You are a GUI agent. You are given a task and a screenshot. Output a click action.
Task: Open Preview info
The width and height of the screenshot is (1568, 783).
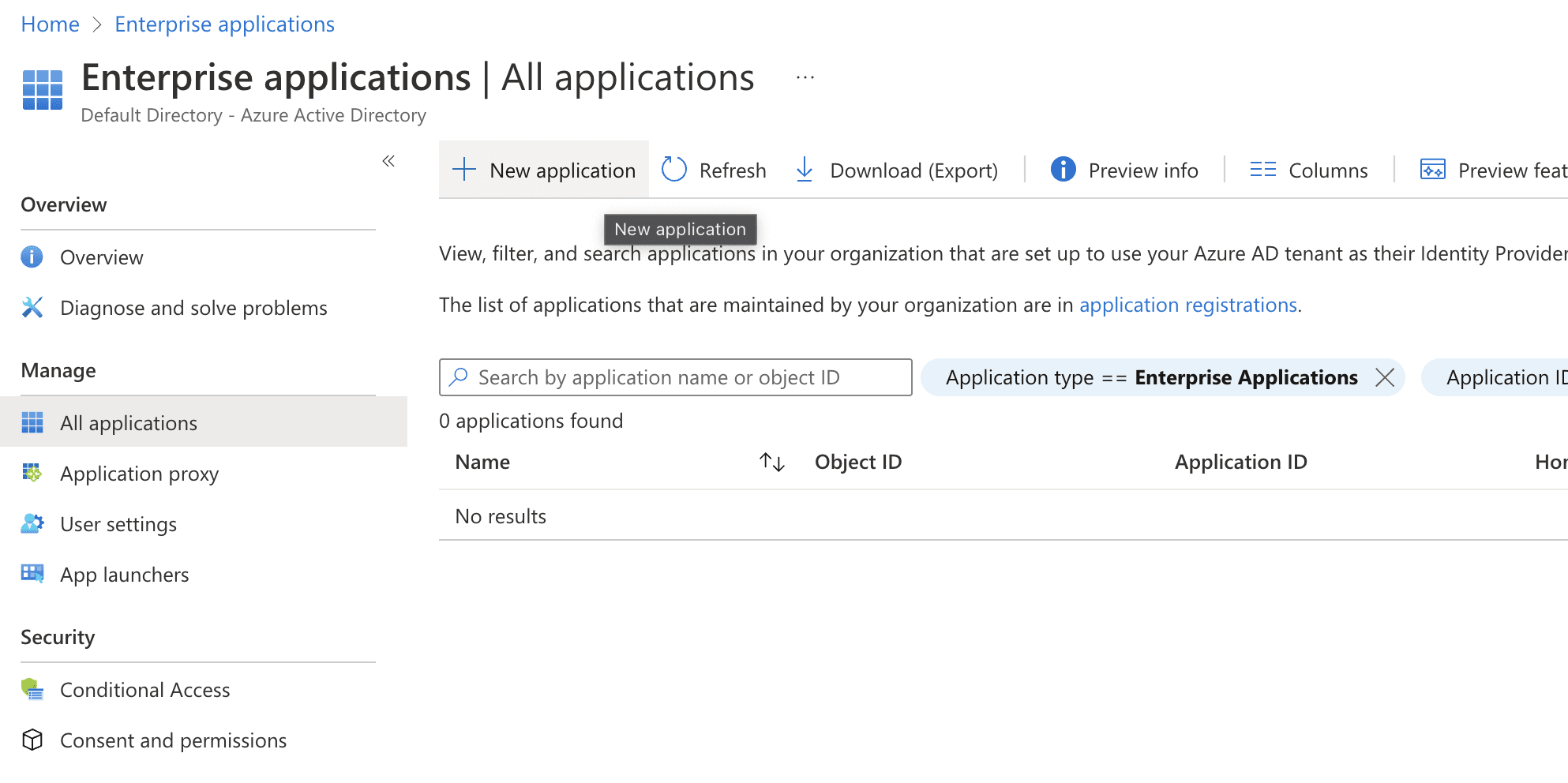[x=1063, y=170]
